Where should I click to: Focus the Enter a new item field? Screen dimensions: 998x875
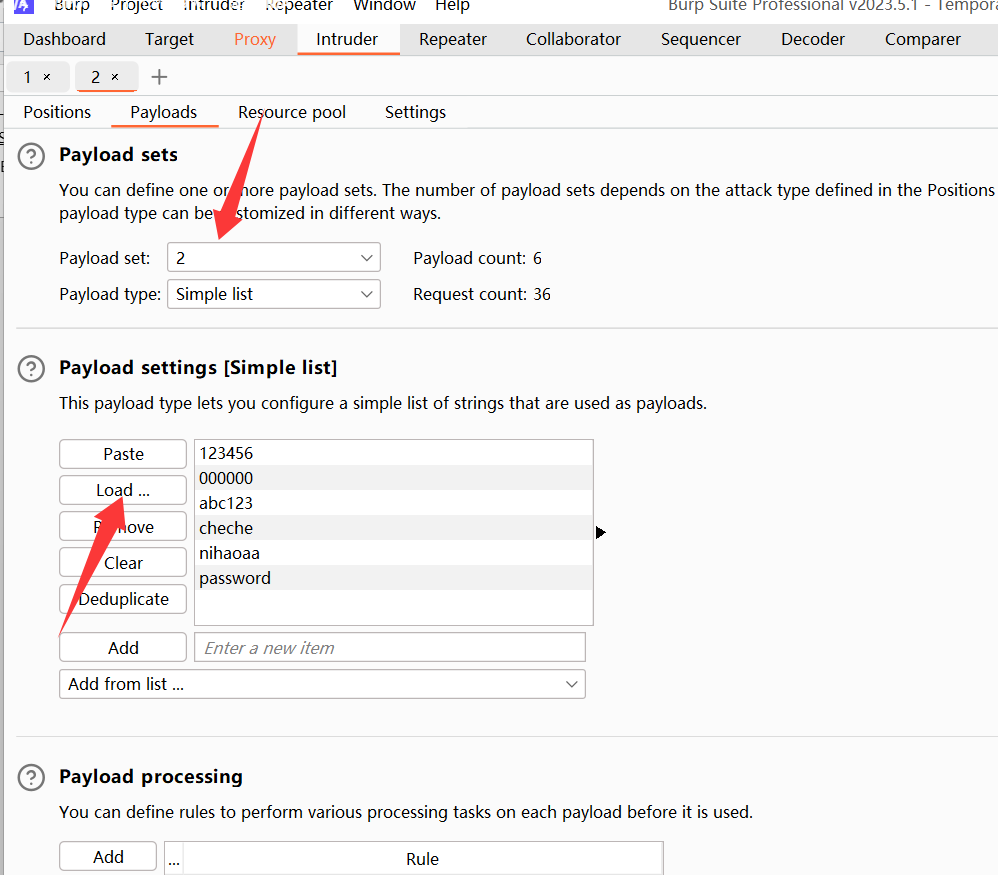(390, 648)
